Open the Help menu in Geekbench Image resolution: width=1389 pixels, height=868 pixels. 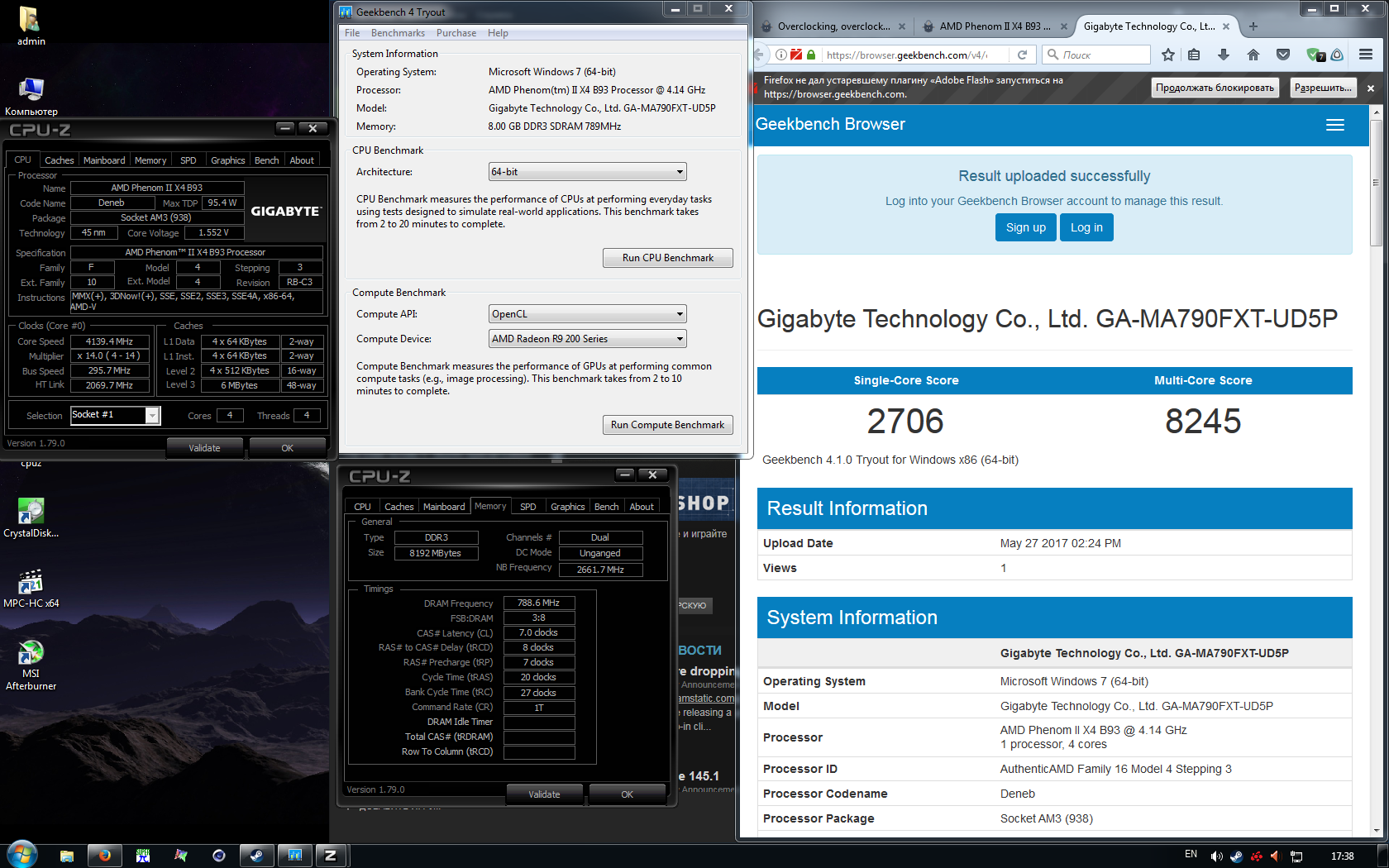[x=498, y=33]
